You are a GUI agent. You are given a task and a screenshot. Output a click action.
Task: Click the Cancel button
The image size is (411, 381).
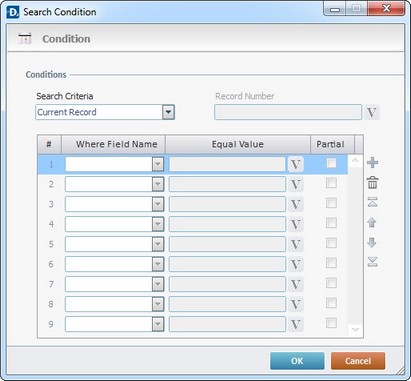358,361
